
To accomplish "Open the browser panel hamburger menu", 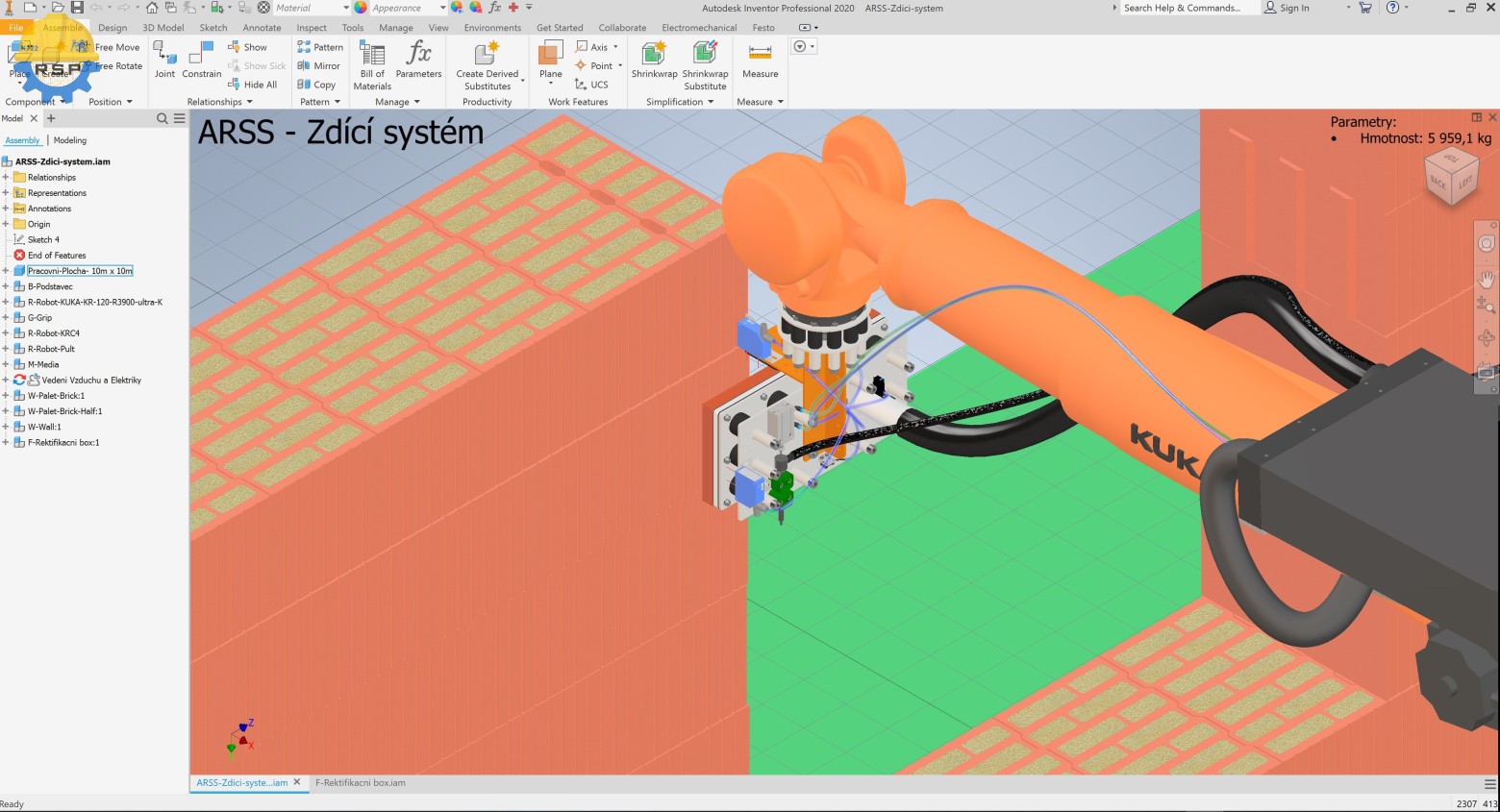I will (x=179, y=118).
